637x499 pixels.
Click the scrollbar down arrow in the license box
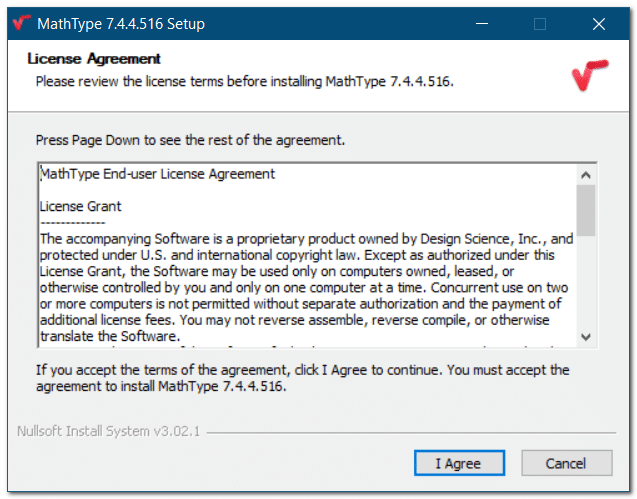586,338
